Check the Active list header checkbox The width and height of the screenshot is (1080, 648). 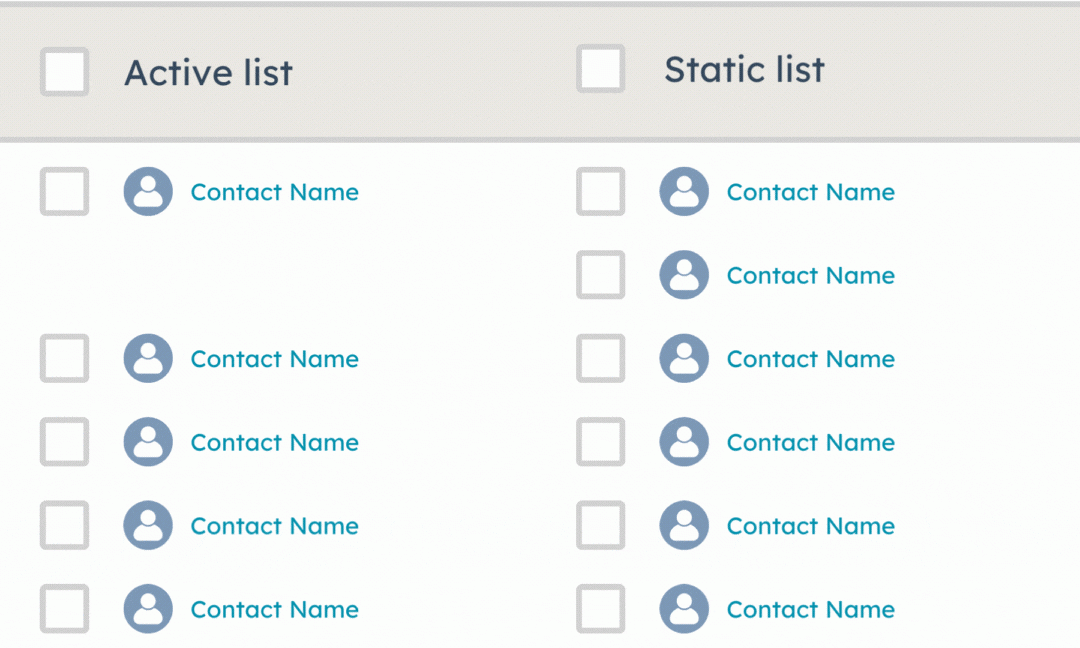click(x=64, y=69)
